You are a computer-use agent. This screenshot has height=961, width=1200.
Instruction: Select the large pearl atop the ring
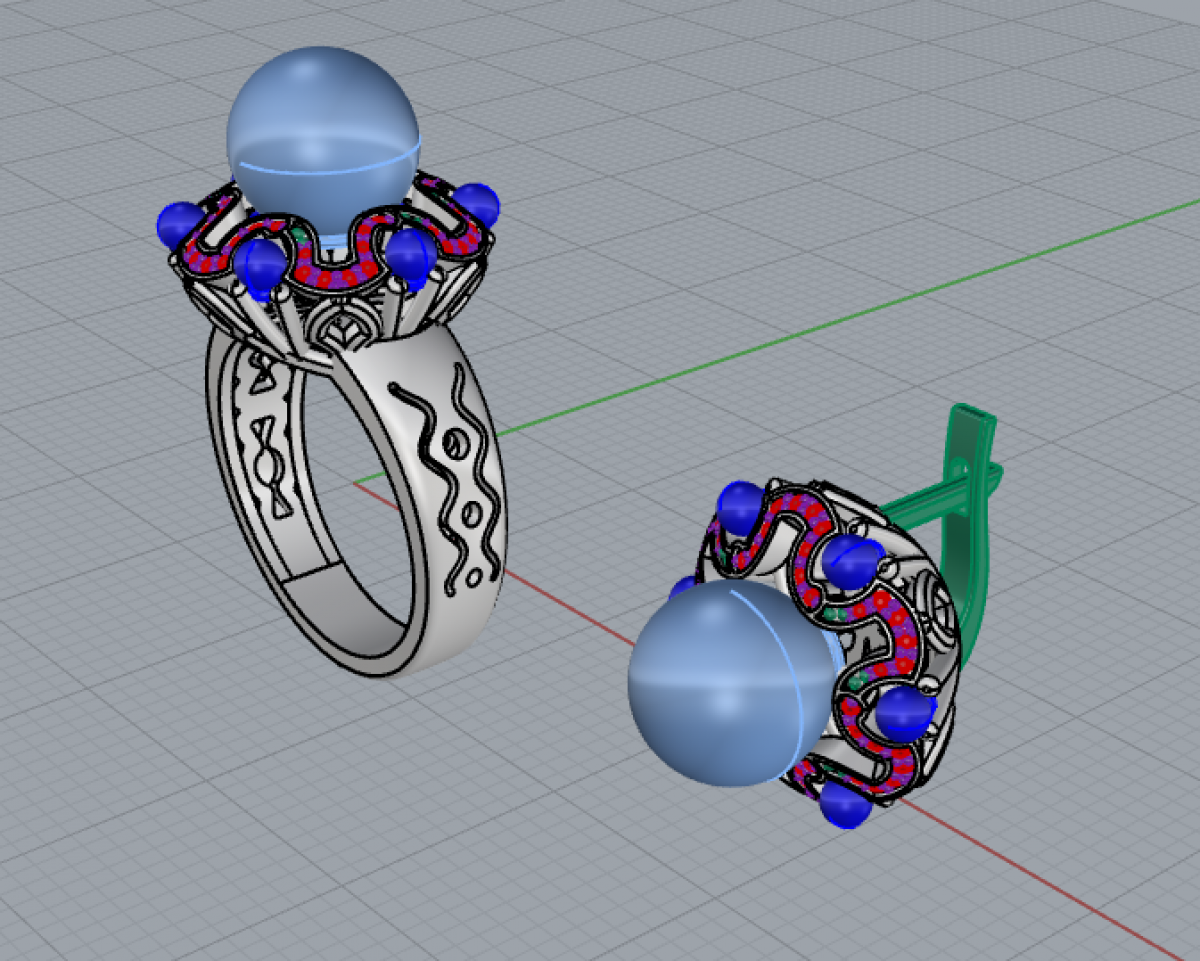(x=322, y=139)
